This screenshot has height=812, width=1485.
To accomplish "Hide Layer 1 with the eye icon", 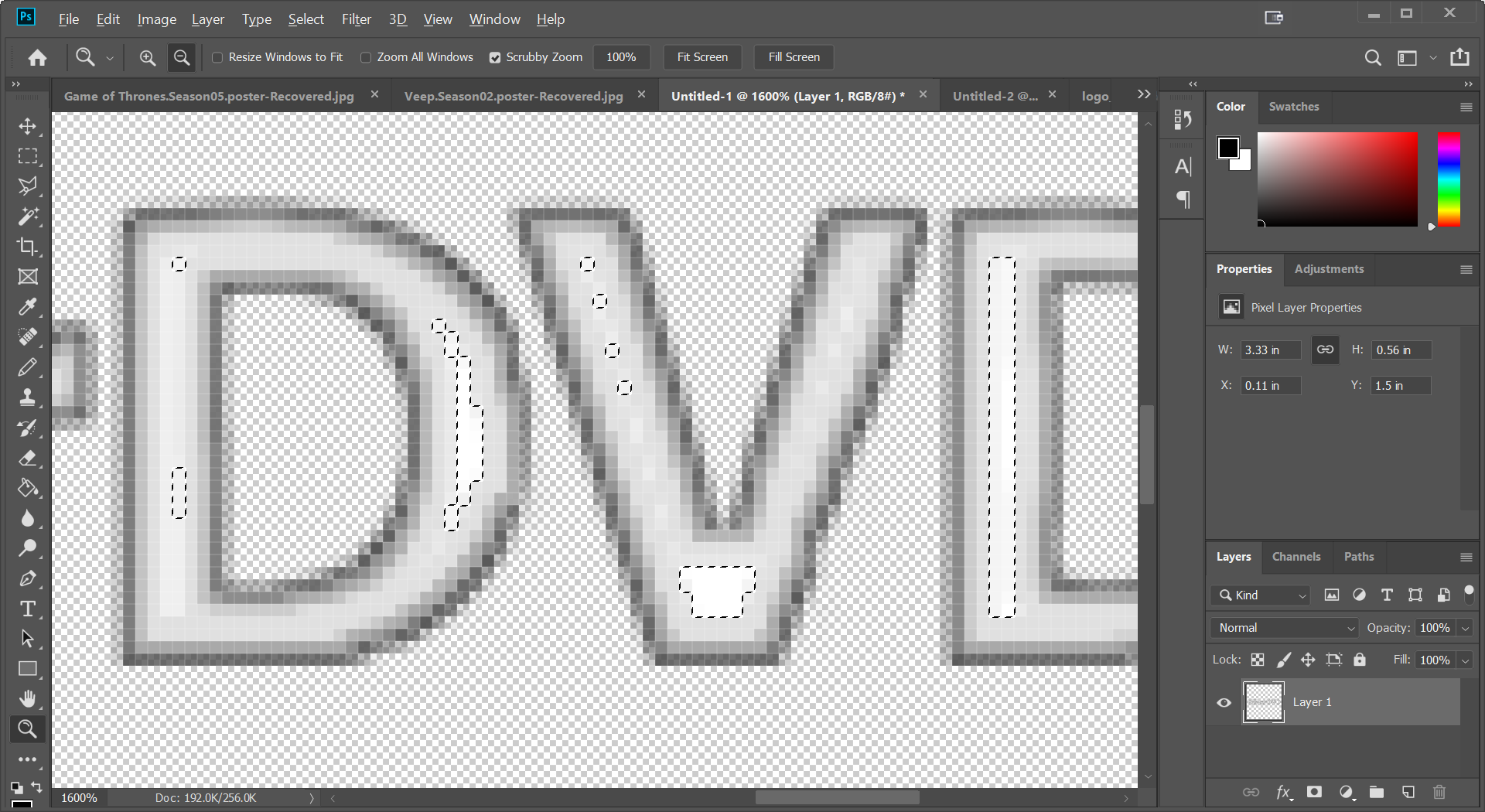I will [1224, 702].
